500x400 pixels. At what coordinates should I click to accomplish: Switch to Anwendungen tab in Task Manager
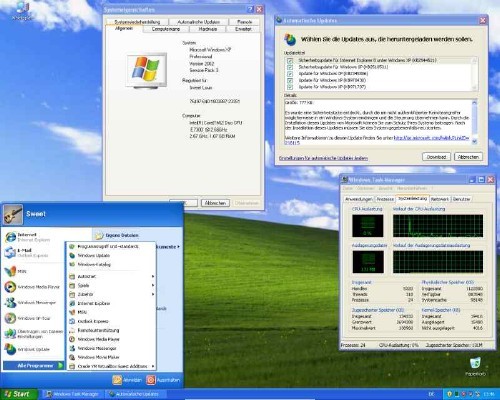click(x=358, y=199)
